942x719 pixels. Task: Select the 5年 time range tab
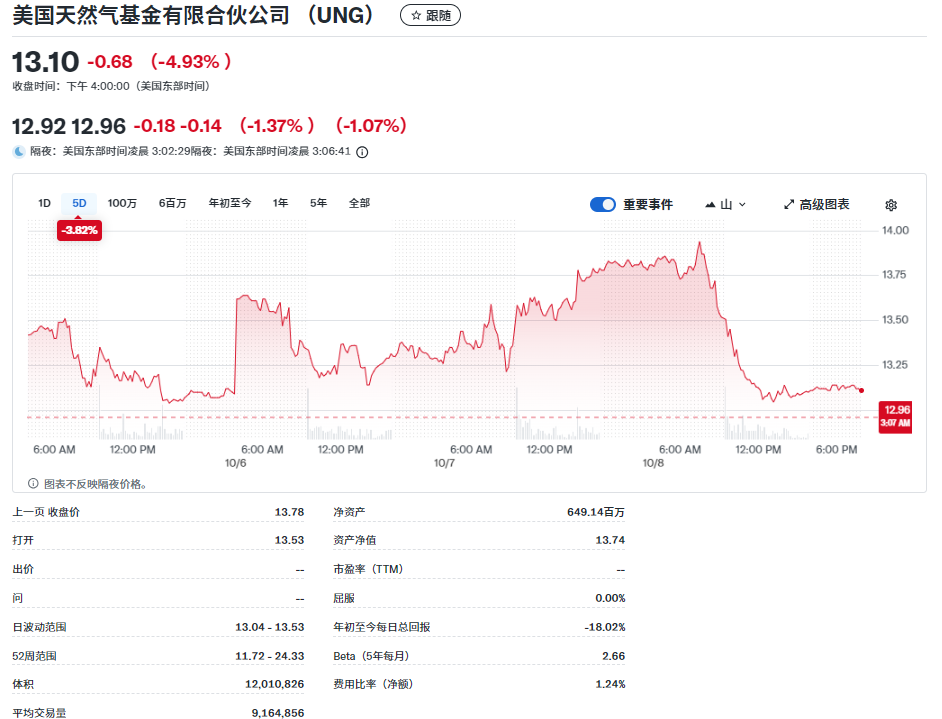tap(318, 203)
